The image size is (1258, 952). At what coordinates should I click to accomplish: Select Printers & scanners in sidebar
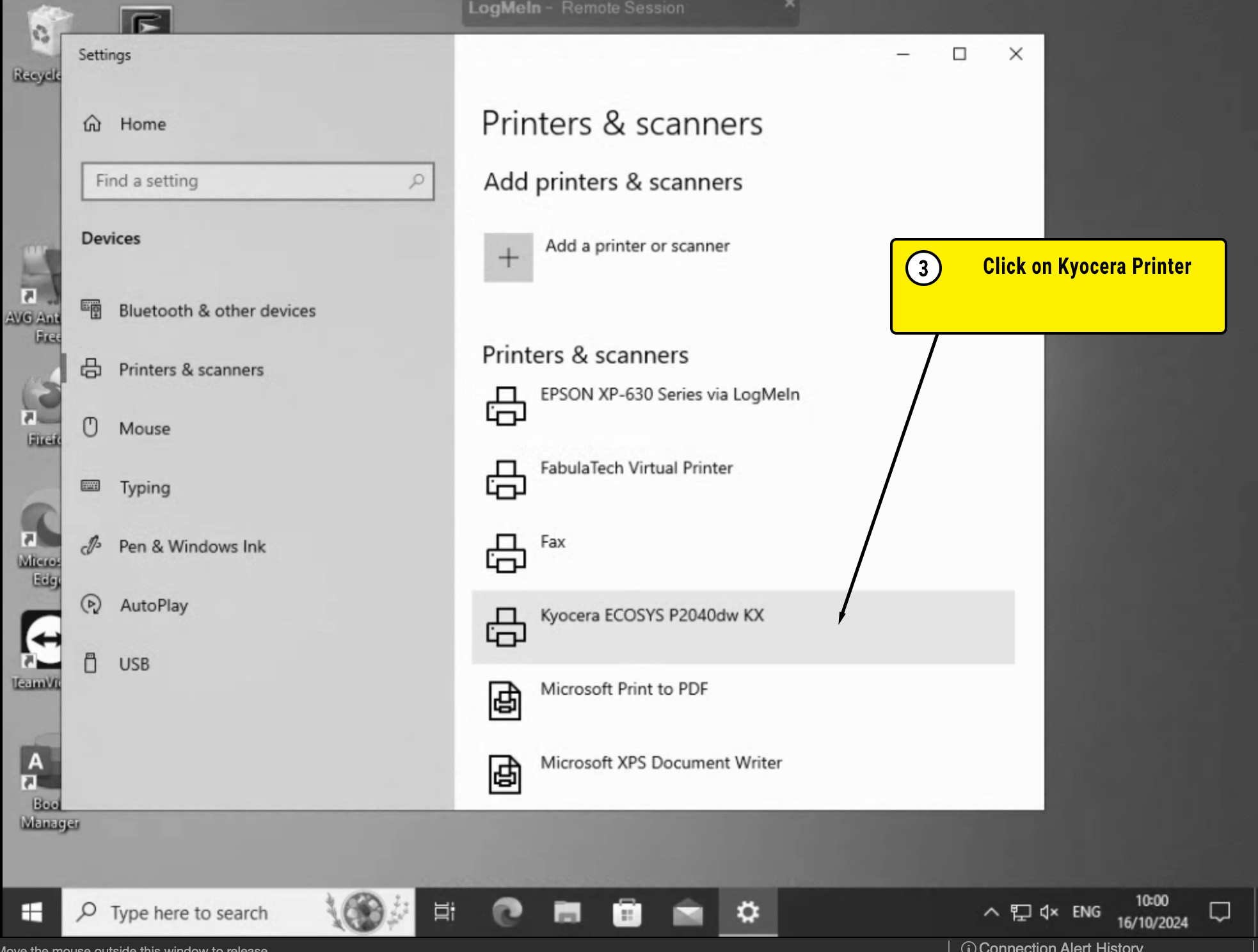coord(191,370)
